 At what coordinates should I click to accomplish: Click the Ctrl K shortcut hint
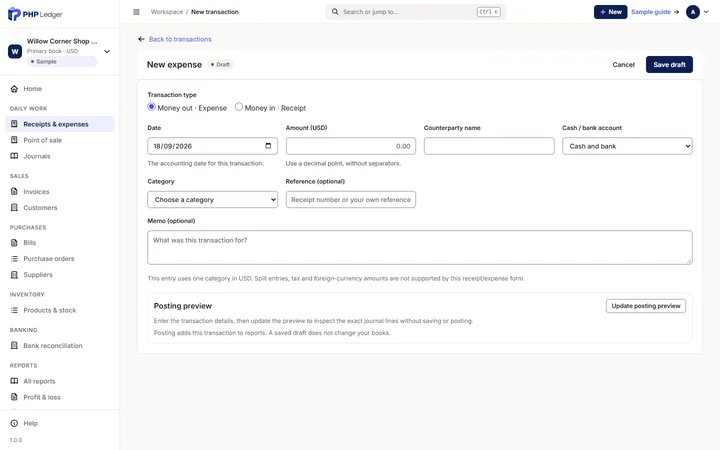pos(489,12)
